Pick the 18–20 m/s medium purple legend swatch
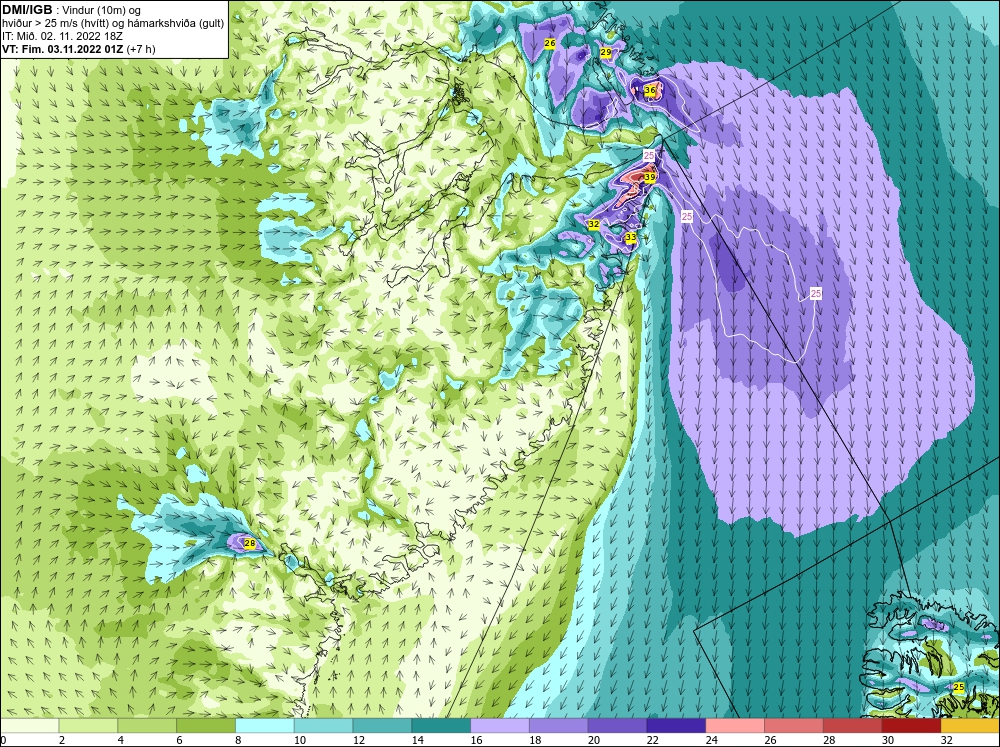Screen dimensions: 1000x747 (559, 726)
